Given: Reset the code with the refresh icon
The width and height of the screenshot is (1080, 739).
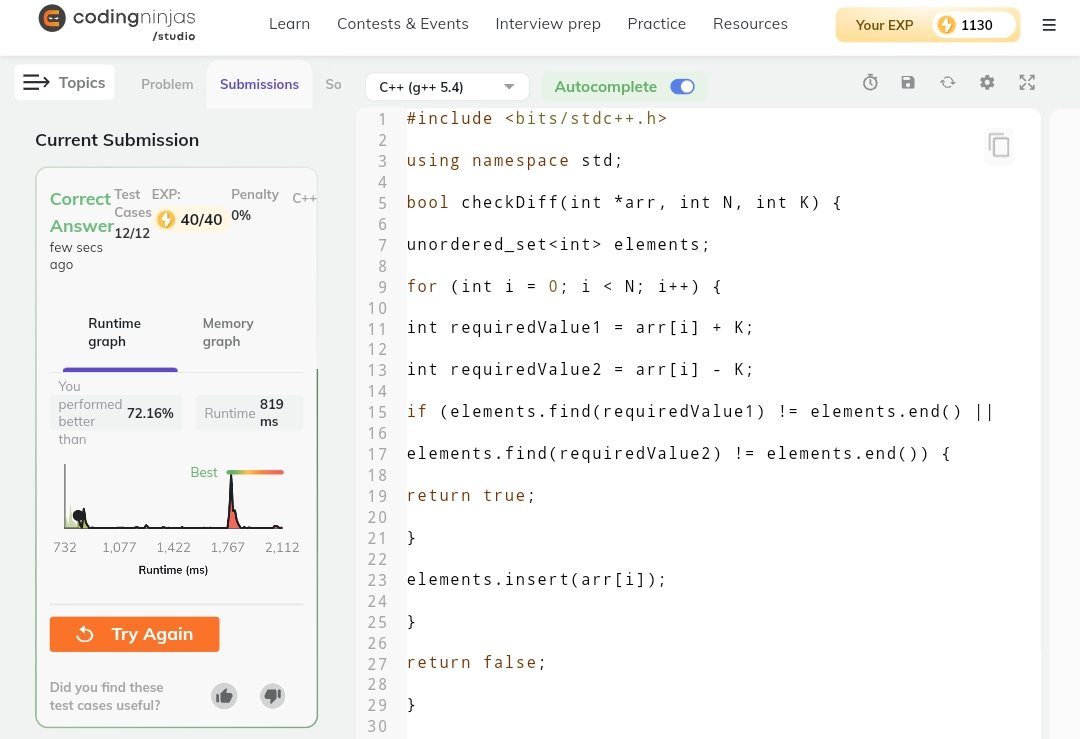Looking at the screenshot, I should [x=947, y=82].
